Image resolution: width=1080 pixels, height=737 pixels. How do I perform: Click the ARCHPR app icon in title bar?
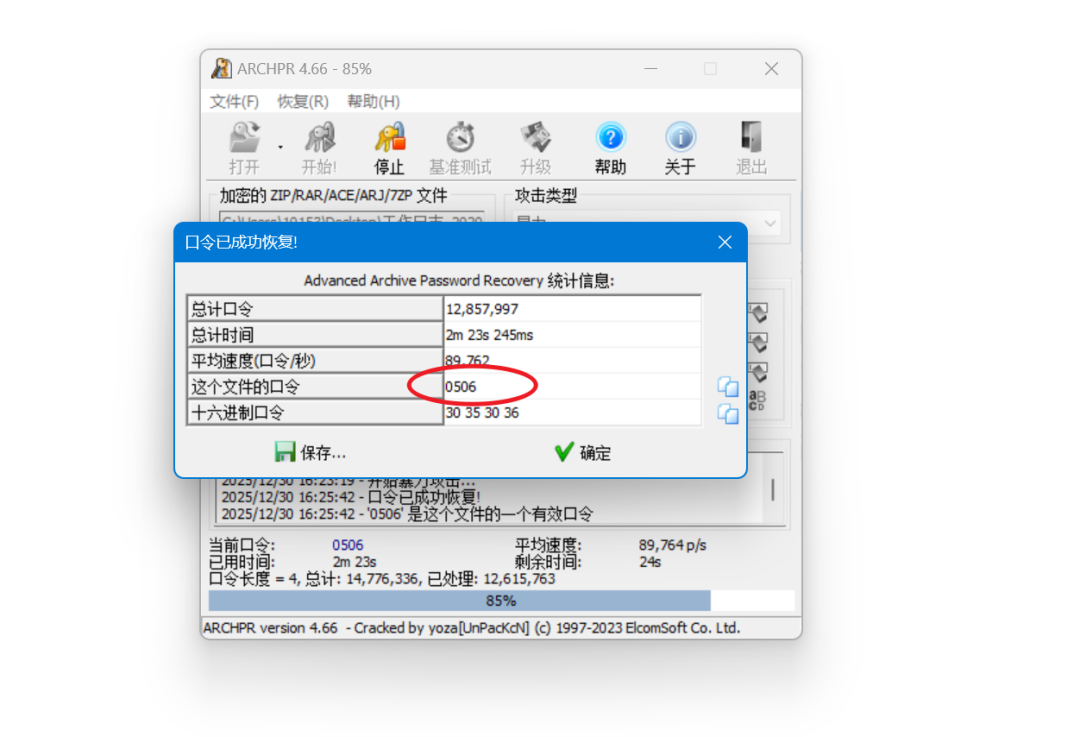click(x=221, y=68)
